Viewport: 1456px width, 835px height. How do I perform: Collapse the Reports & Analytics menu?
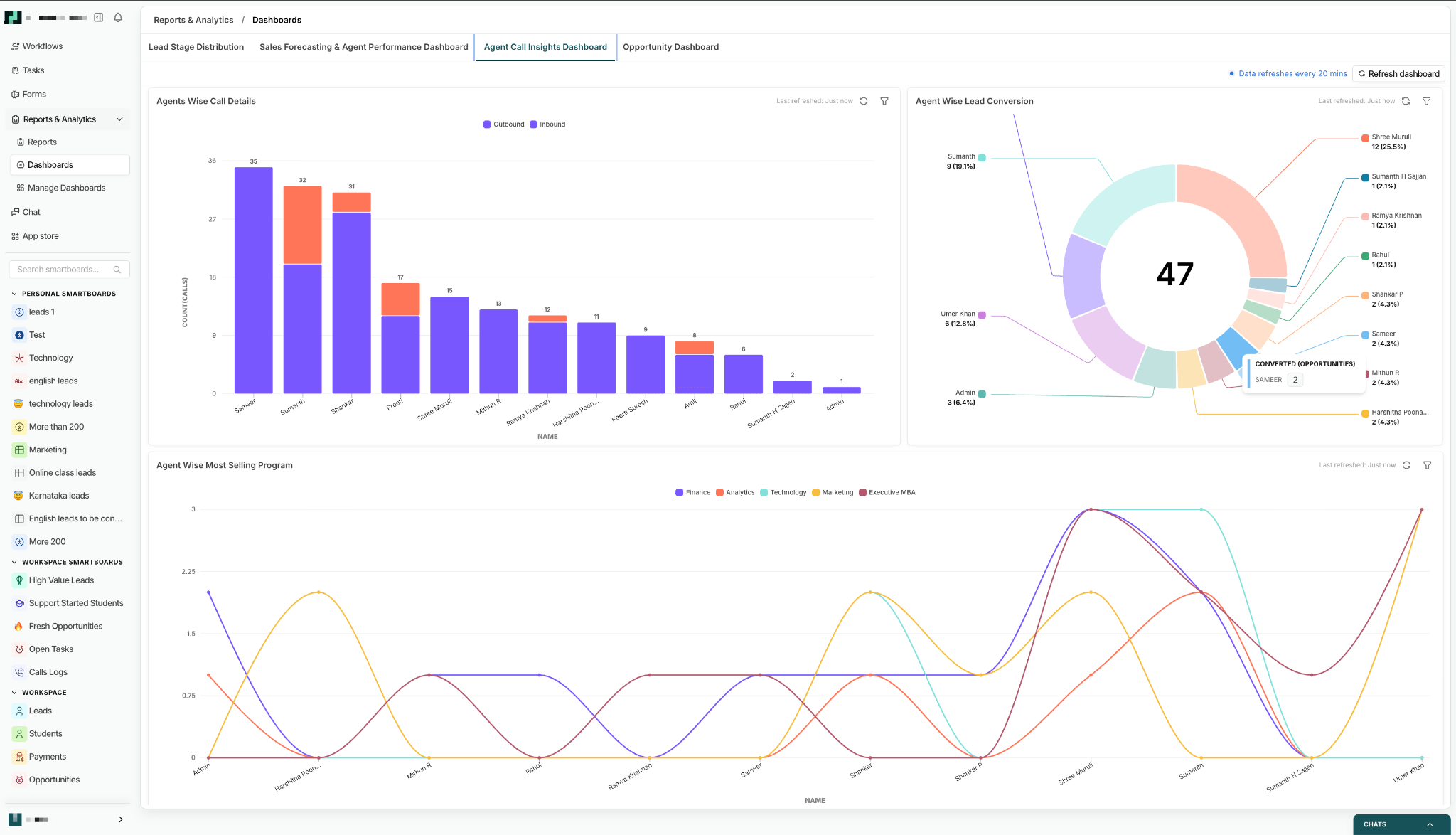[119, 119]
